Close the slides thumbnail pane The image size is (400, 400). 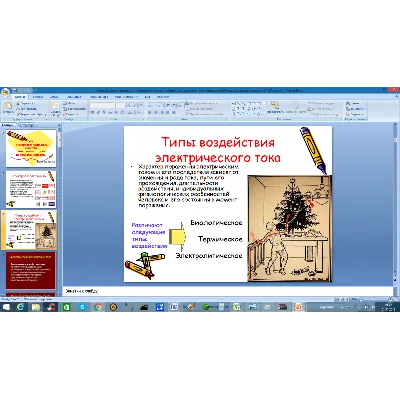[x=59, y=125]
